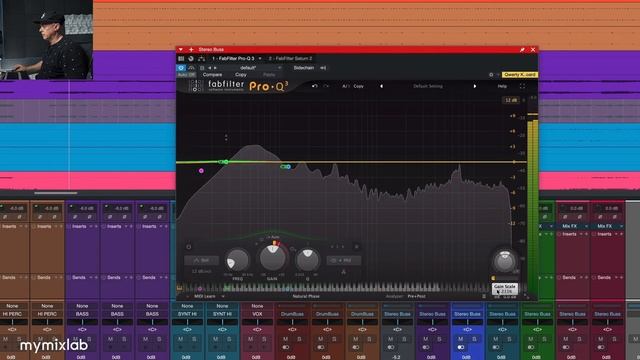Solo the blue highlighted Stereo Buss channel
Viewport: 640px width, 360px height.
click(x=474, y=339)
